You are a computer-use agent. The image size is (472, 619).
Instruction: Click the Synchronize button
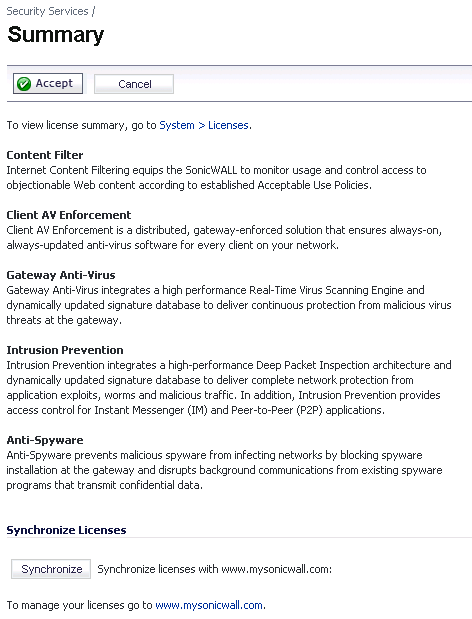click(x=51, y=569)
